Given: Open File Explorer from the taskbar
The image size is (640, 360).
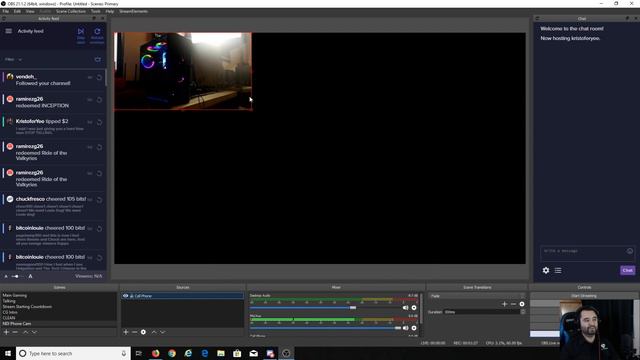Looking at the screenshot, I should (x=221, y=353).
